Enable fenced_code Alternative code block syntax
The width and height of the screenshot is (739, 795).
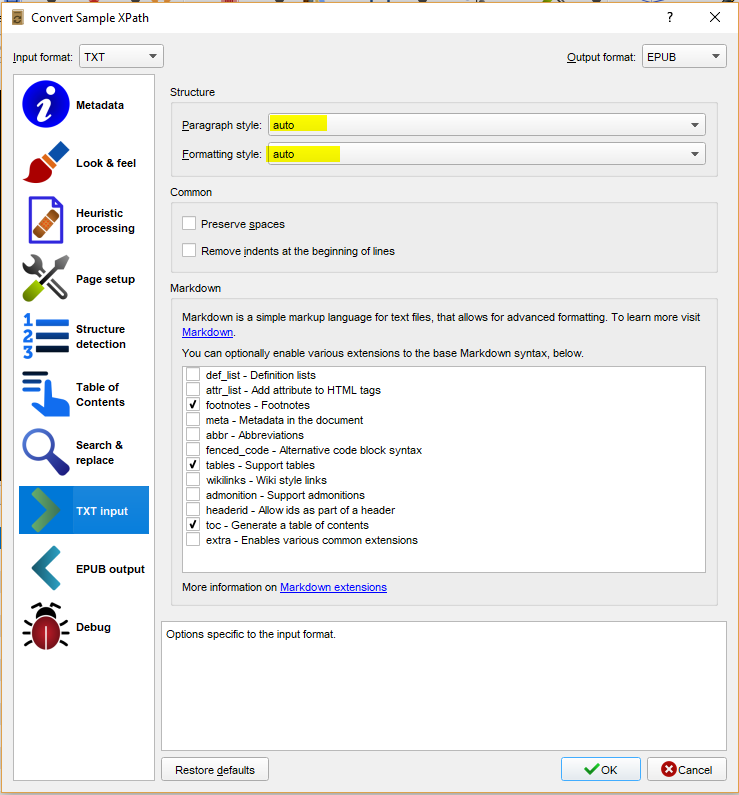tap(193, 449)
